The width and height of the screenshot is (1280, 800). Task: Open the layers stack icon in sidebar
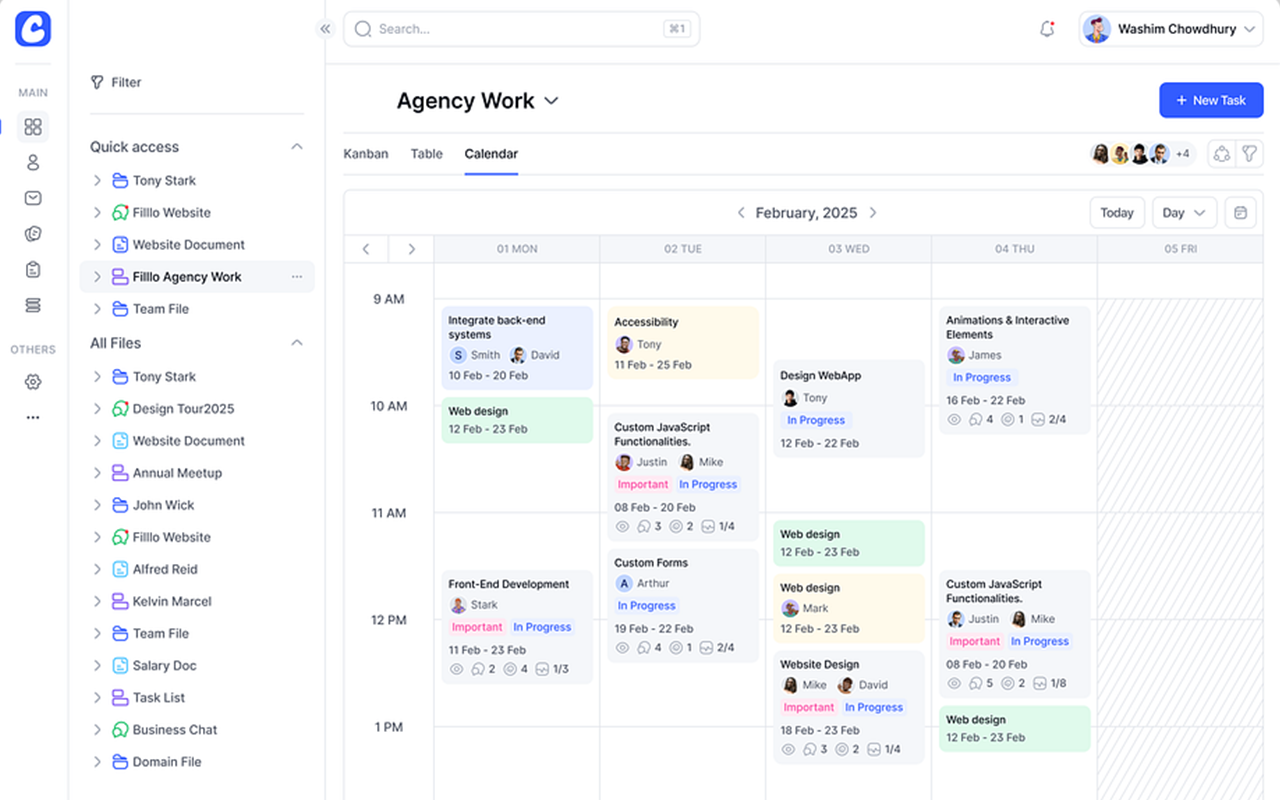click(x=33, y=305)
